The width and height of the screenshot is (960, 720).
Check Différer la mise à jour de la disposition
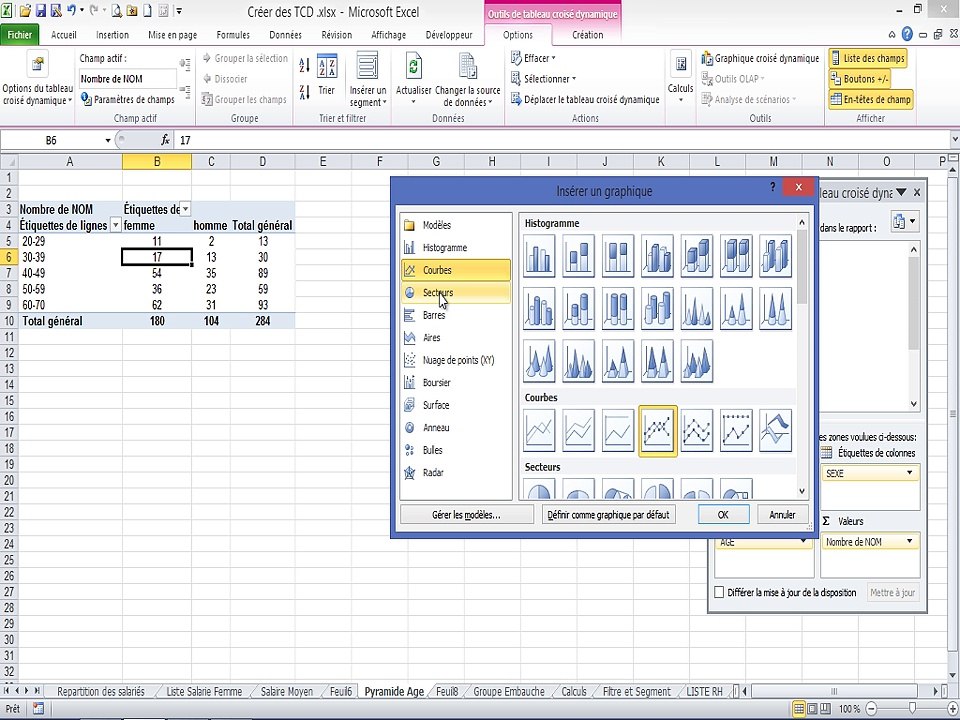(719, 592)
